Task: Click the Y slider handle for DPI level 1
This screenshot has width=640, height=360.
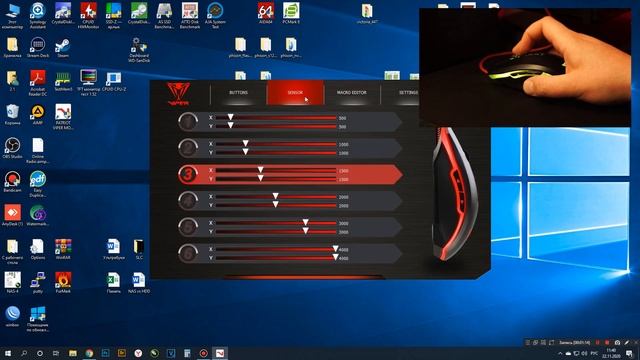Action: pos(231,125)
